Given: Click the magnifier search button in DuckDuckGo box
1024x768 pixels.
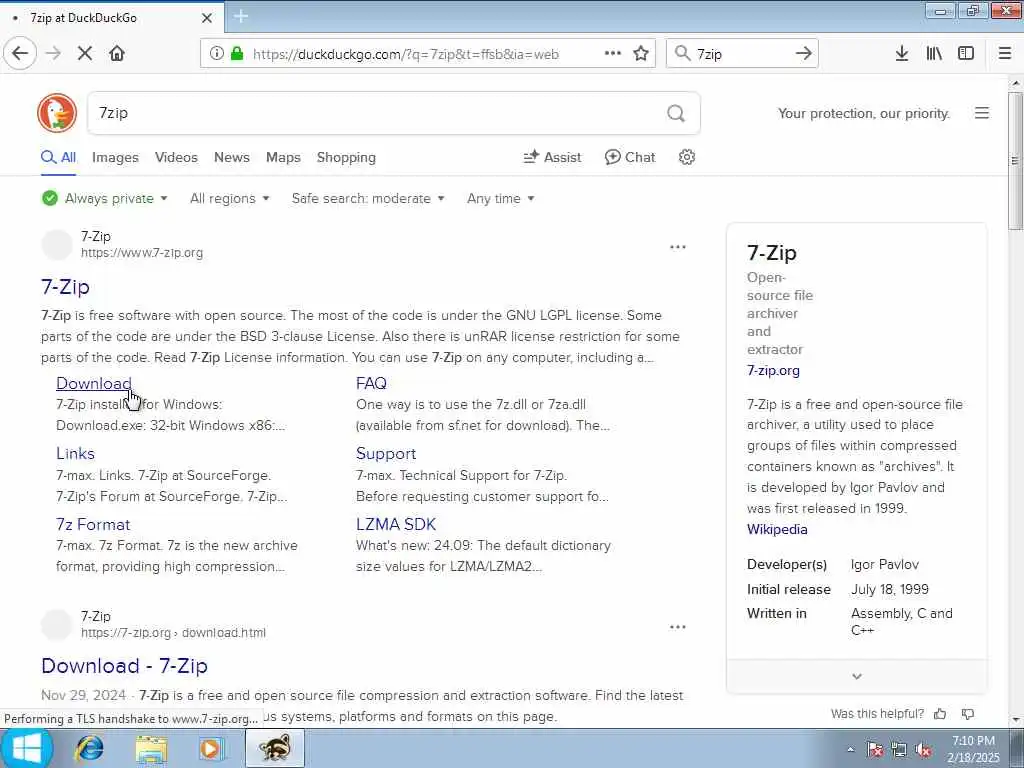Looking at the screenshot, I should (676, 114).
